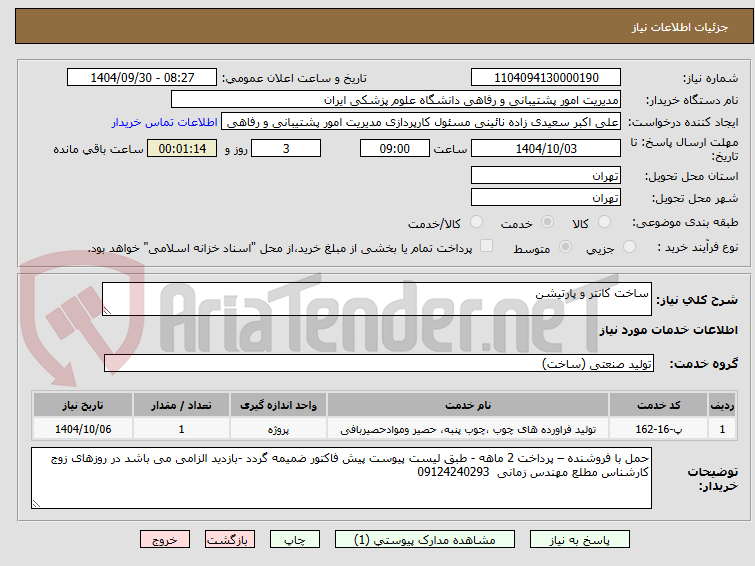Click the need date cell 1404/10/06

[x=83, y=429]
